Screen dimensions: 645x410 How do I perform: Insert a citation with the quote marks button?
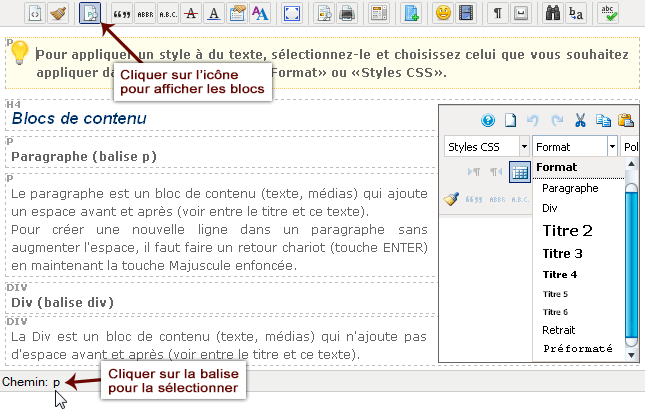(x=122, y=14)
